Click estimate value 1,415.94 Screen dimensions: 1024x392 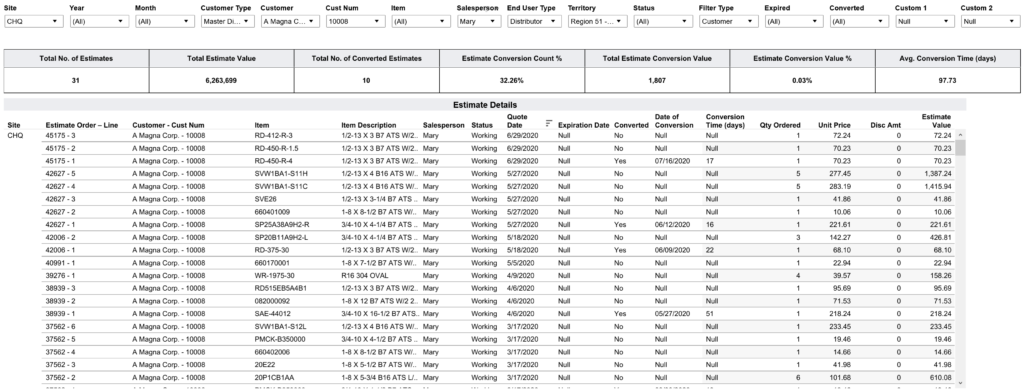938,186
